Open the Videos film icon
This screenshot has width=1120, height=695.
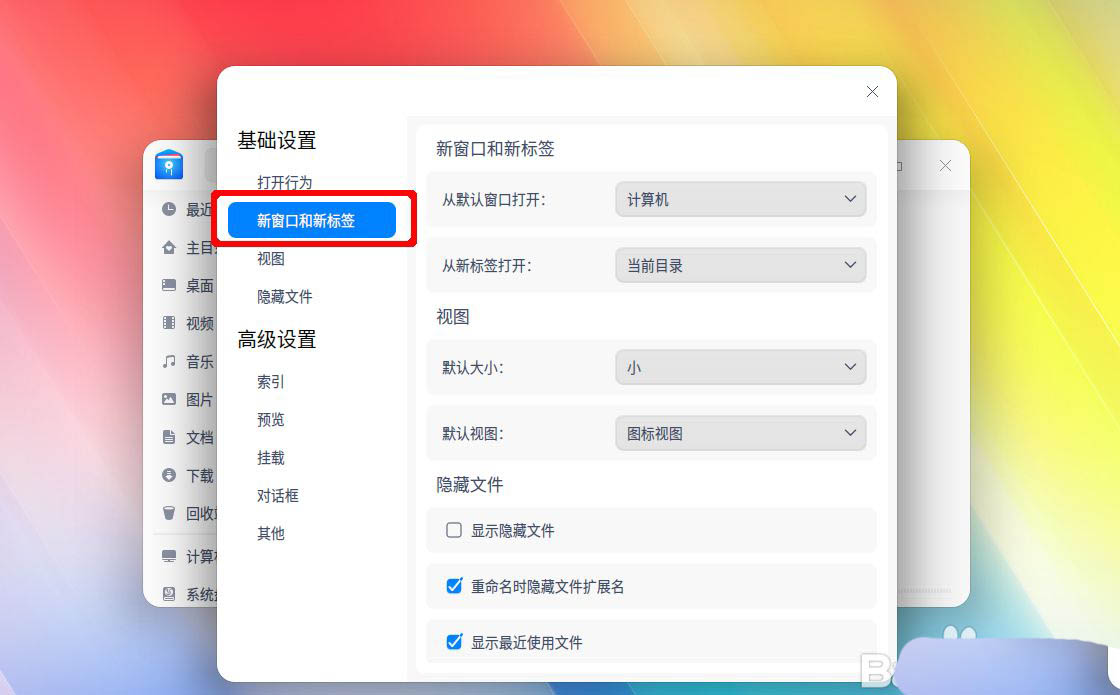[x=169, y=323]
